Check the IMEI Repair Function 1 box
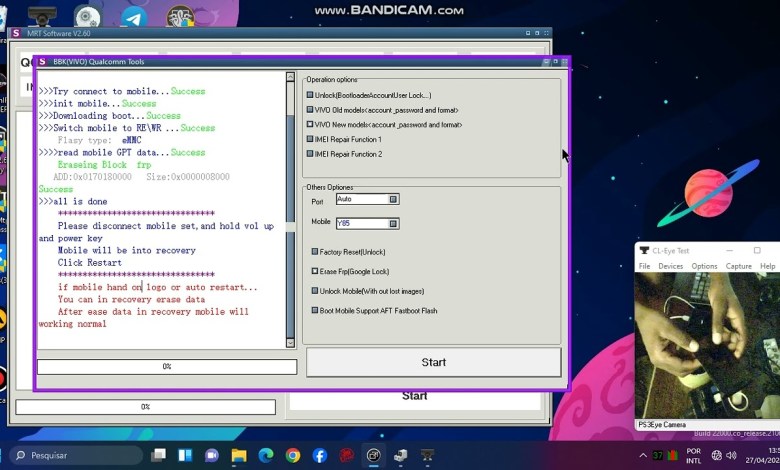Image resolution: width=780 pixels, height=470 pixels. point(311,140)
